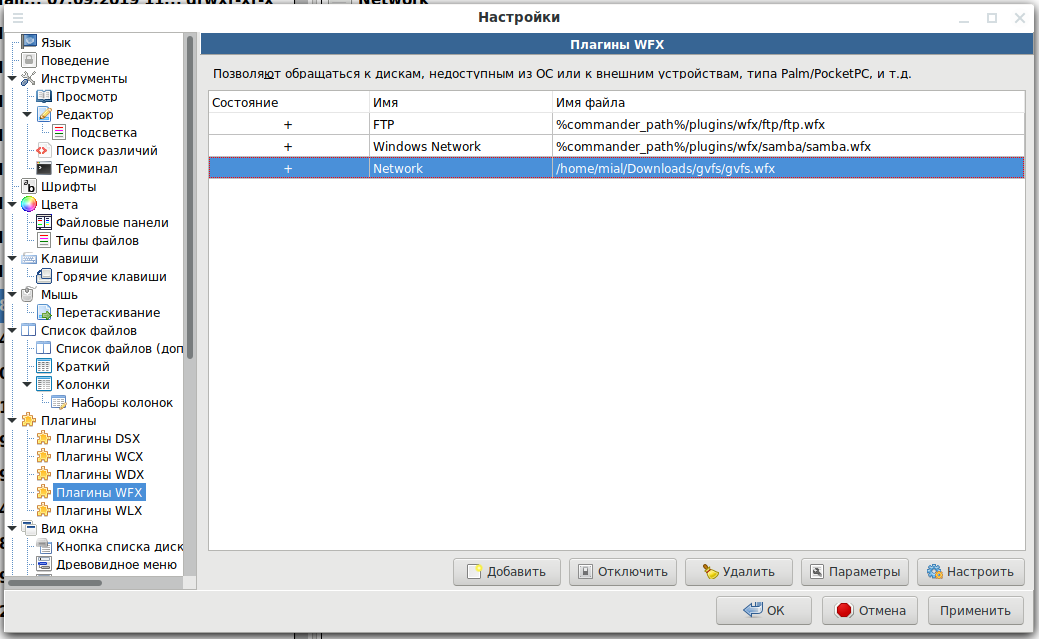Click the Плагины DSX puzzle icon

44,438
